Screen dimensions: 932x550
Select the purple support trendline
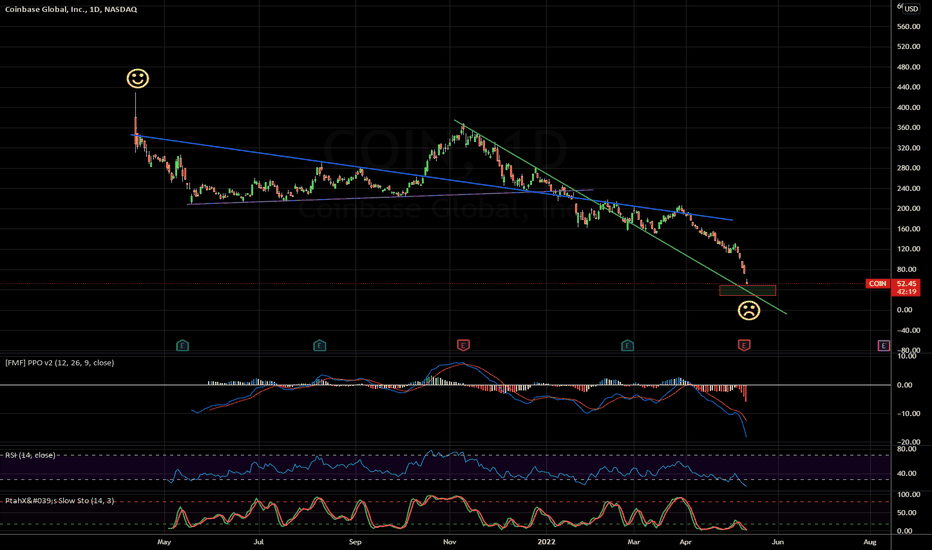pos(391,197)
